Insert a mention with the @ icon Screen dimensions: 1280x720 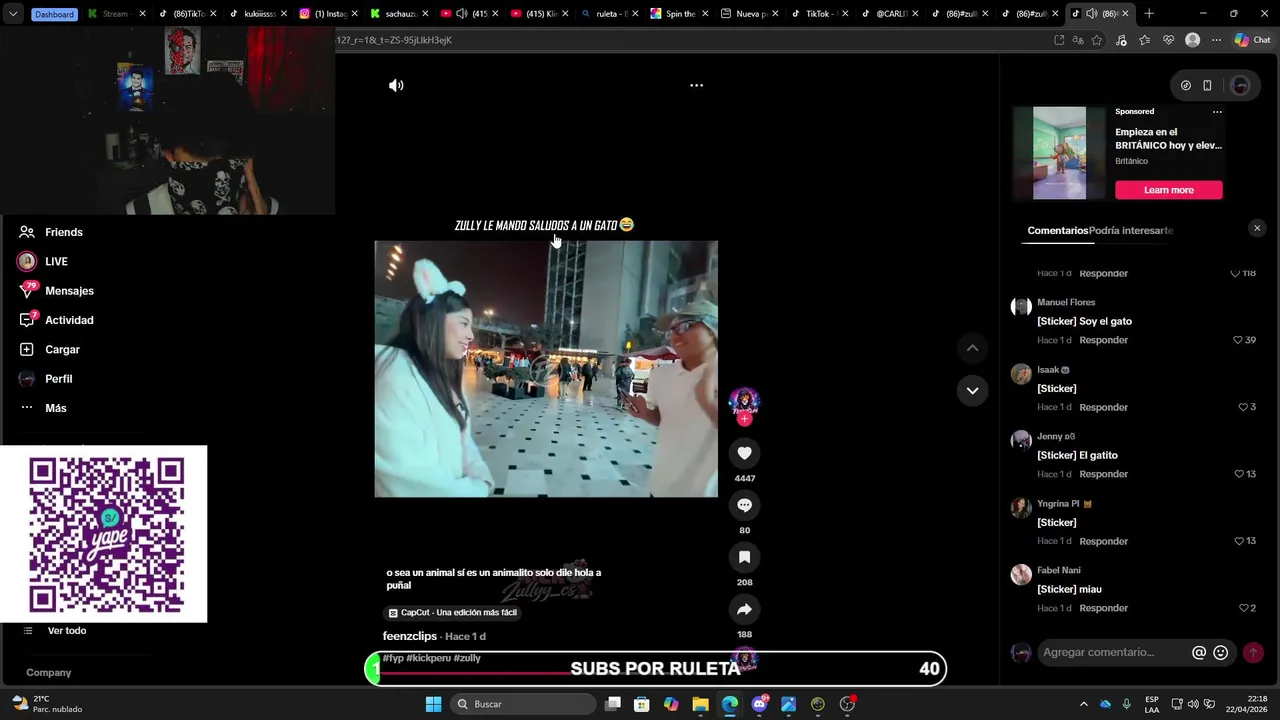(1199, 653)
